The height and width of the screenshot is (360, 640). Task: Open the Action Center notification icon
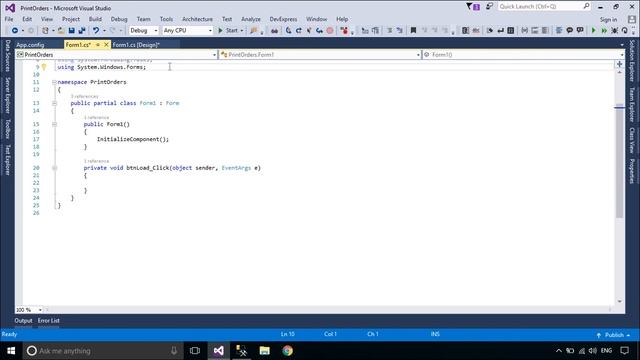pyautogui.click(x=624, y=351)
